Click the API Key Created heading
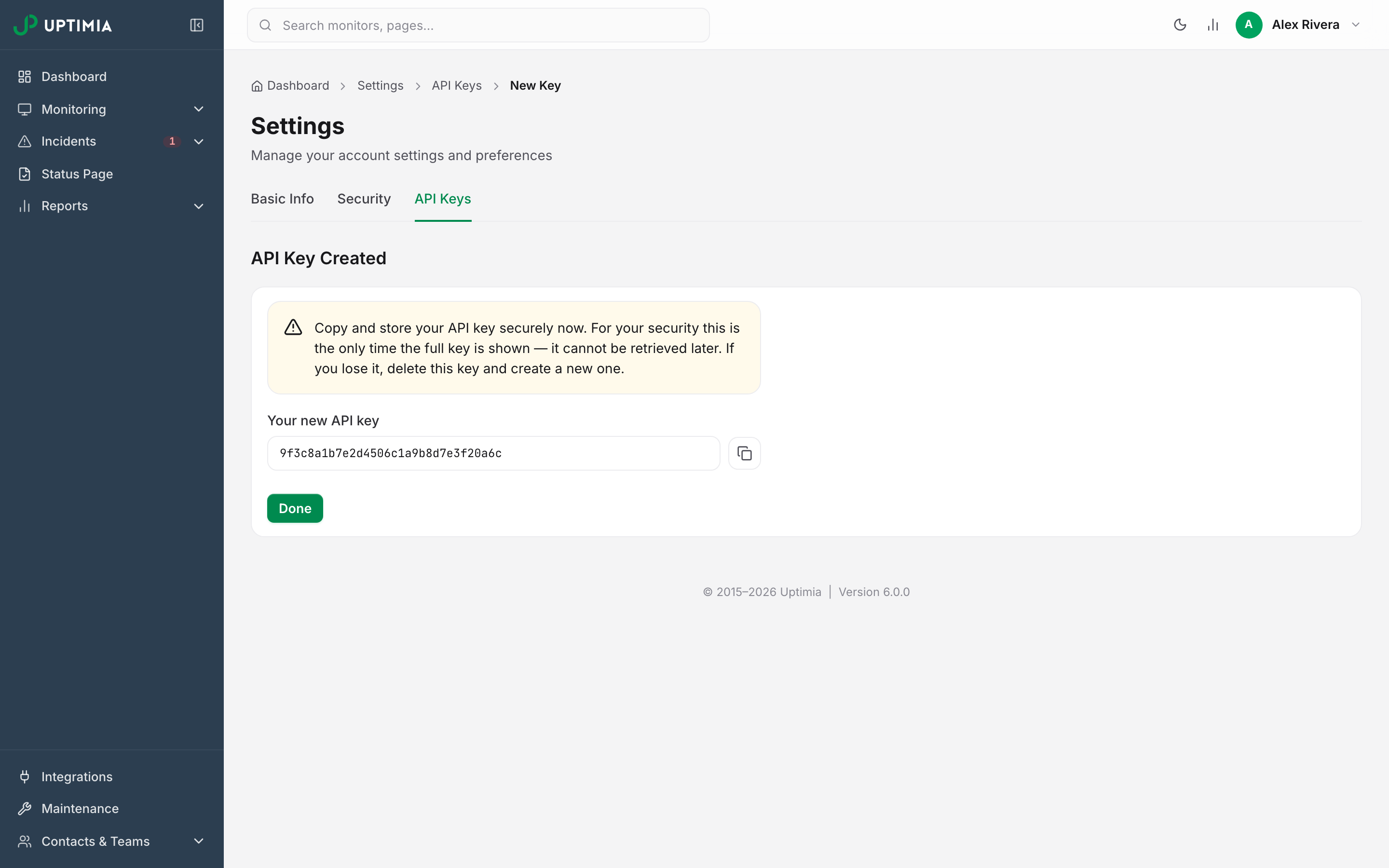Screen dimensions: 1389x868 [318, 258]
